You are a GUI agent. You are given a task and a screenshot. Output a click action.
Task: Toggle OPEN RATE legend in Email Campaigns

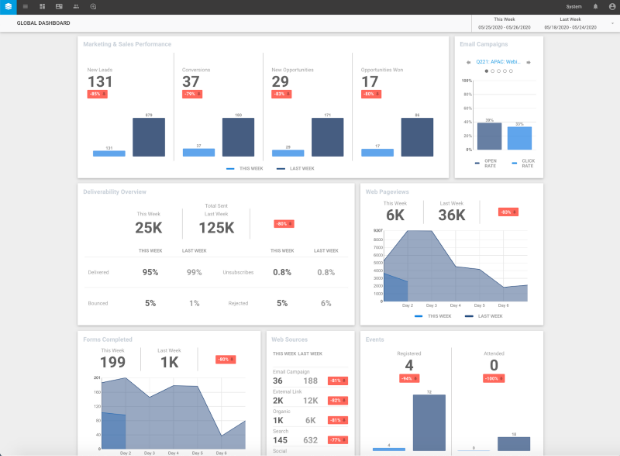pyautogui.click(x=486, y=163)
